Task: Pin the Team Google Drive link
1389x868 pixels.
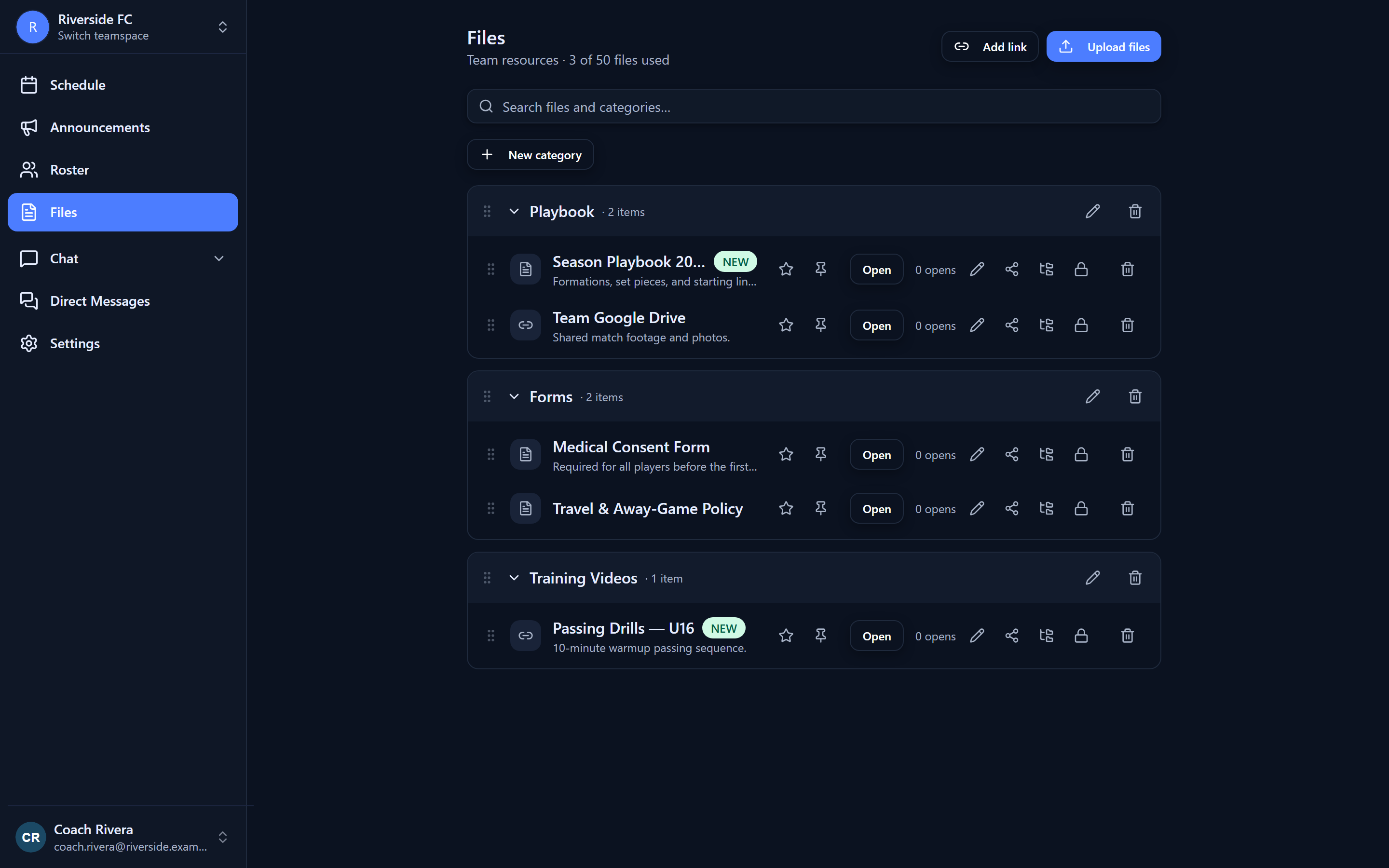Action: tap(821, 325)
